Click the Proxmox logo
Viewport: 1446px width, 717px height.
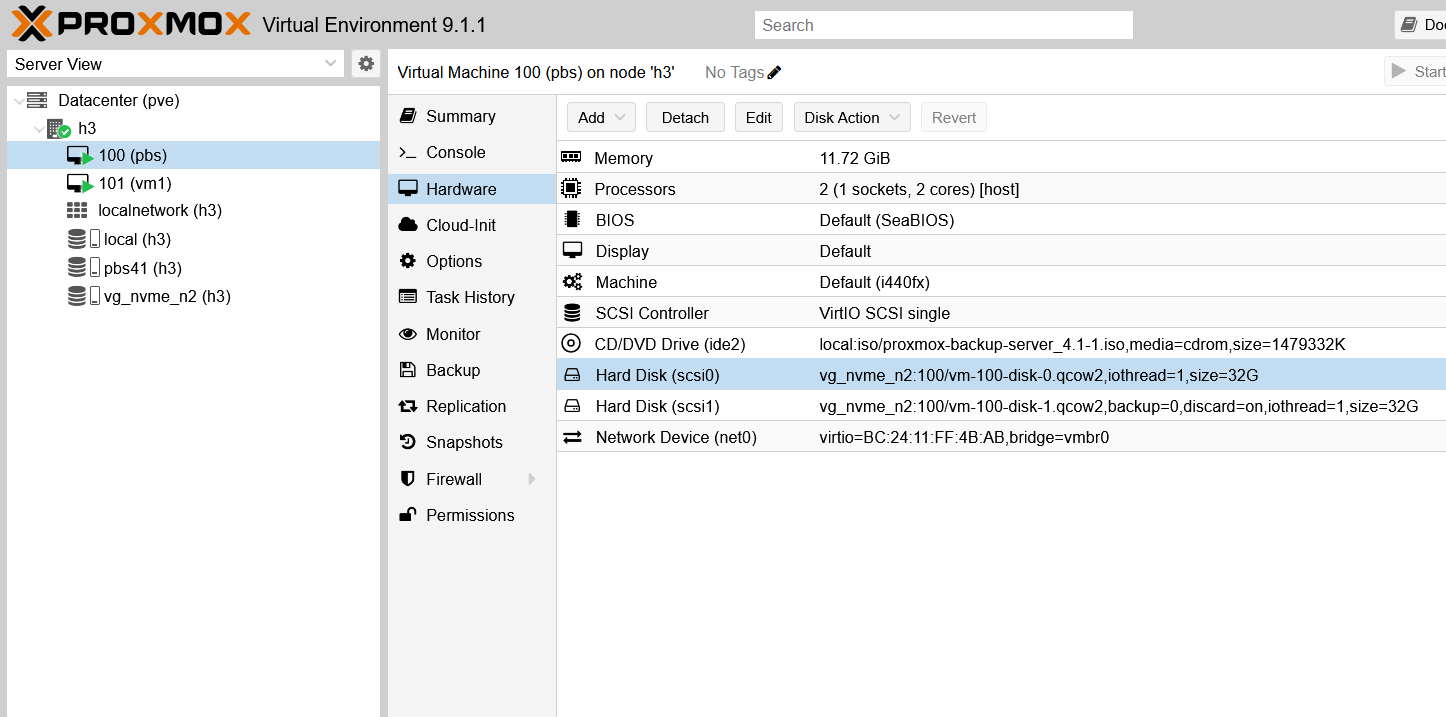click(130, 23)
